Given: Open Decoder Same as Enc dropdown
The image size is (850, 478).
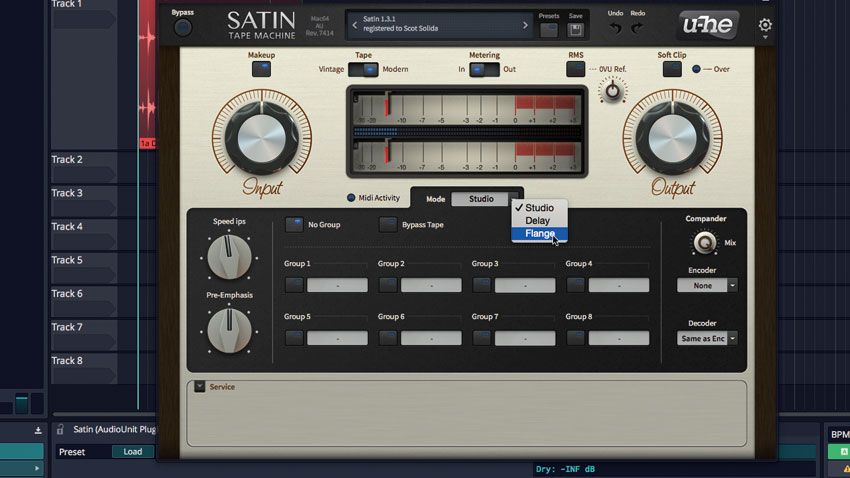Looking at the screenshot, I should 707,339.
